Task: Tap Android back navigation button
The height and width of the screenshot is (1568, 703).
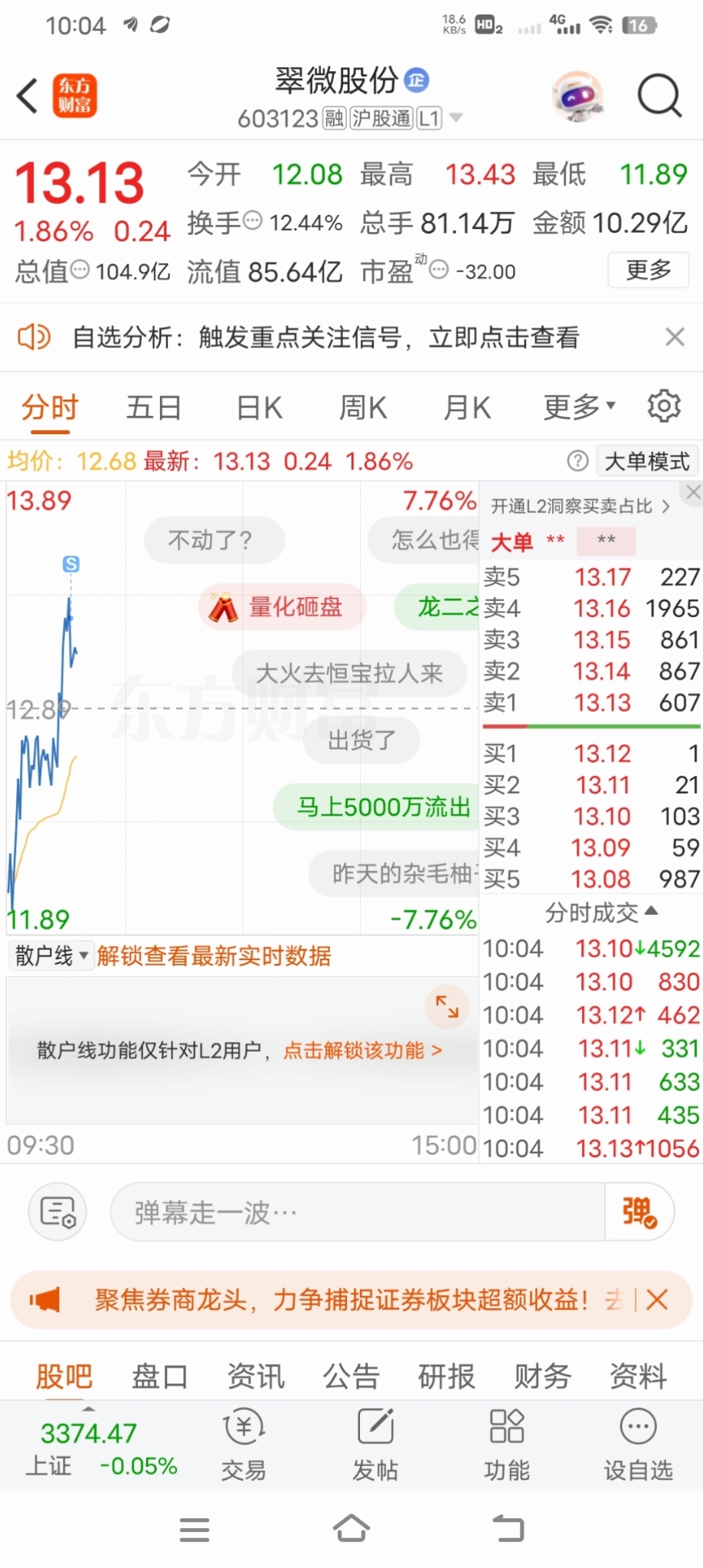Action: [x=508, y=1529]
